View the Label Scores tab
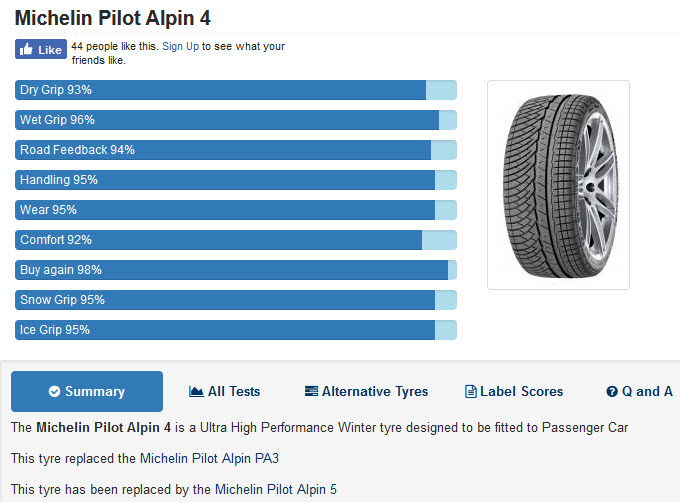680x502 pixels. 514,391
